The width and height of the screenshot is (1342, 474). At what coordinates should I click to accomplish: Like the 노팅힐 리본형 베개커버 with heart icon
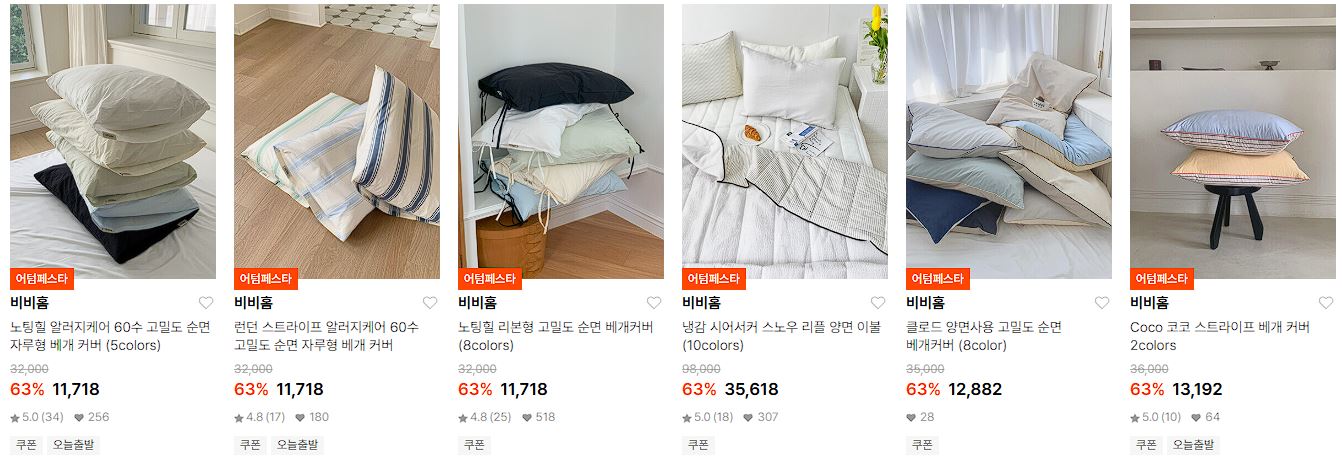click(654, 303)
